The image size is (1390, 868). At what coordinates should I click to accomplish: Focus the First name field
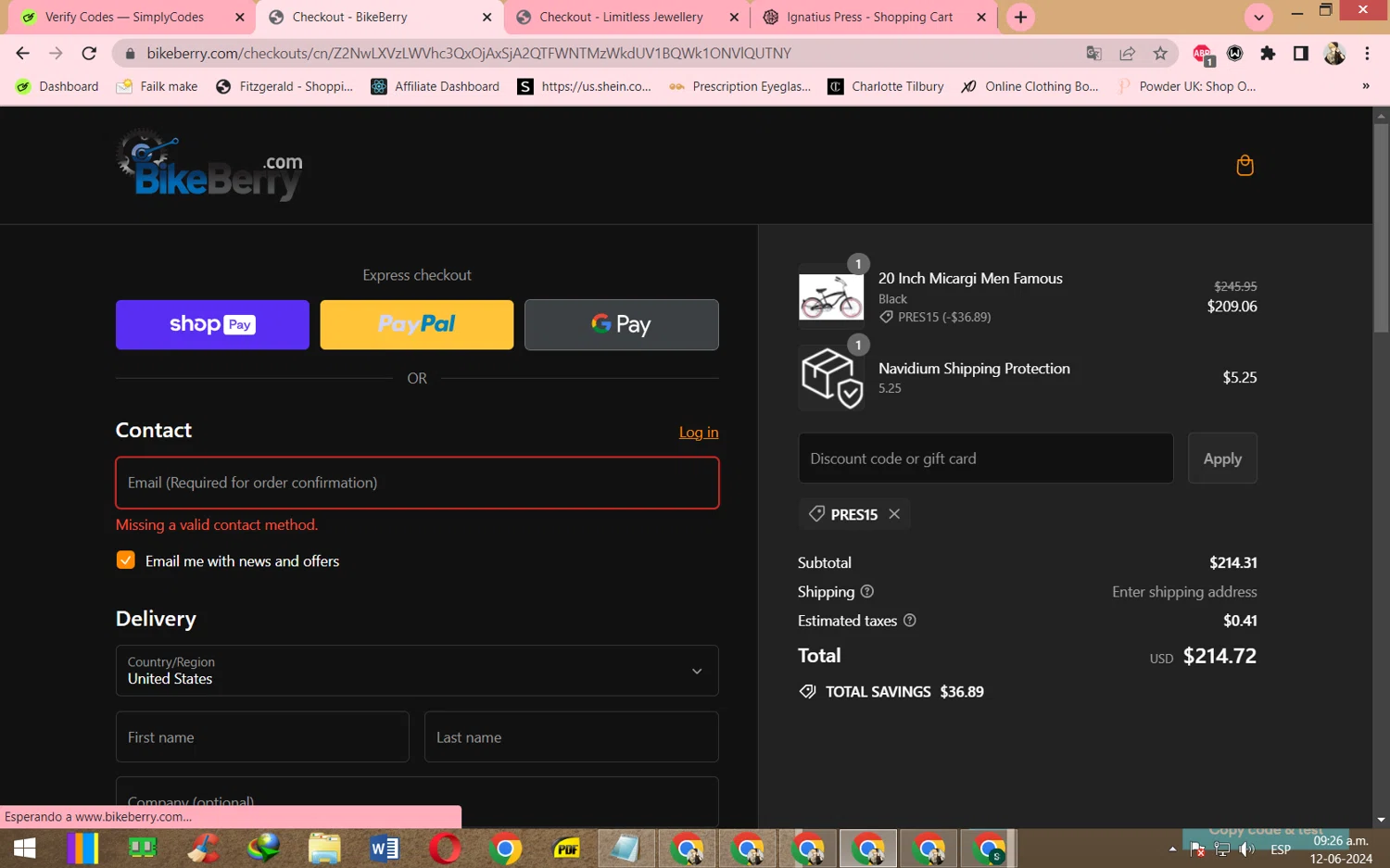tap(262, 737)
